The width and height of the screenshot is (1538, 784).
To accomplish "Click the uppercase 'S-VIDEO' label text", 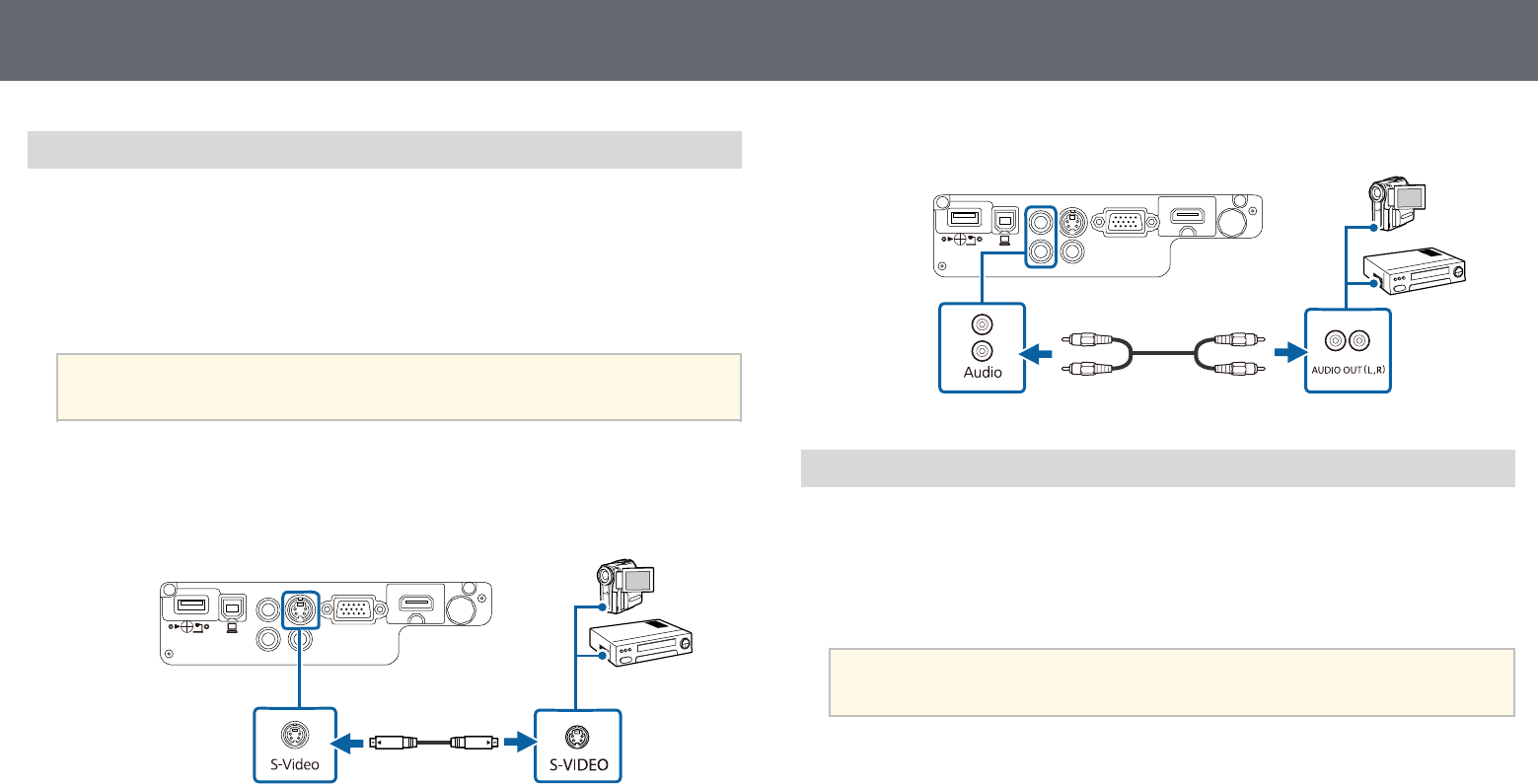I will (x=577, y=763).
